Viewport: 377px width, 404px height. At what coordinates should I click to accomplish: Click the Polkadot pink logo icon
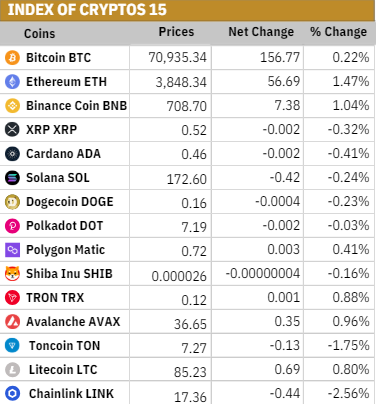coord(12,226)
